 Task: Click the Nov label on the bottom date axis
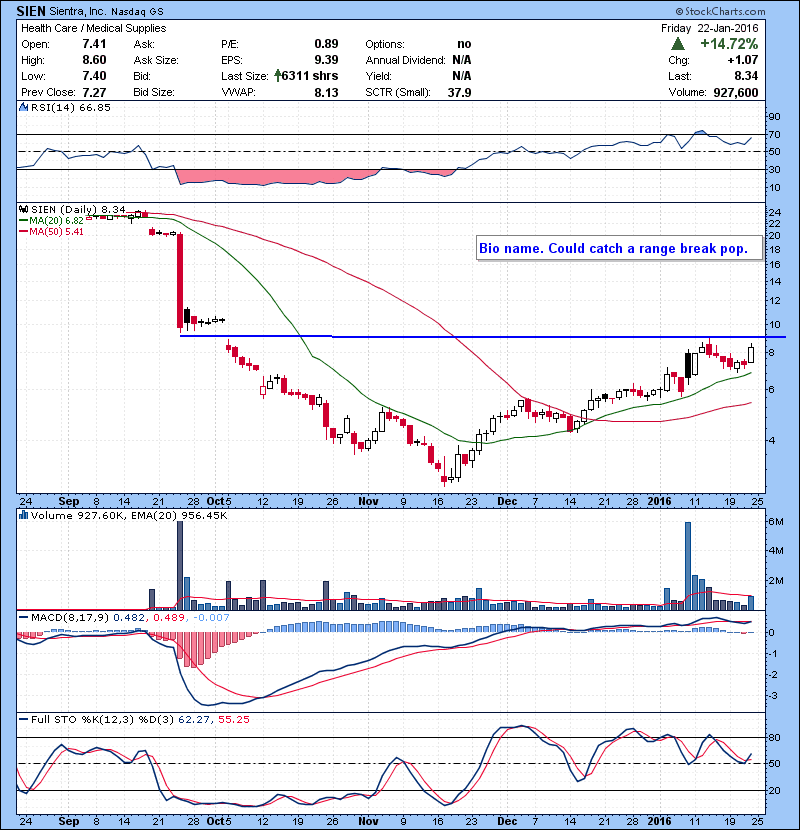coord(368,820)
